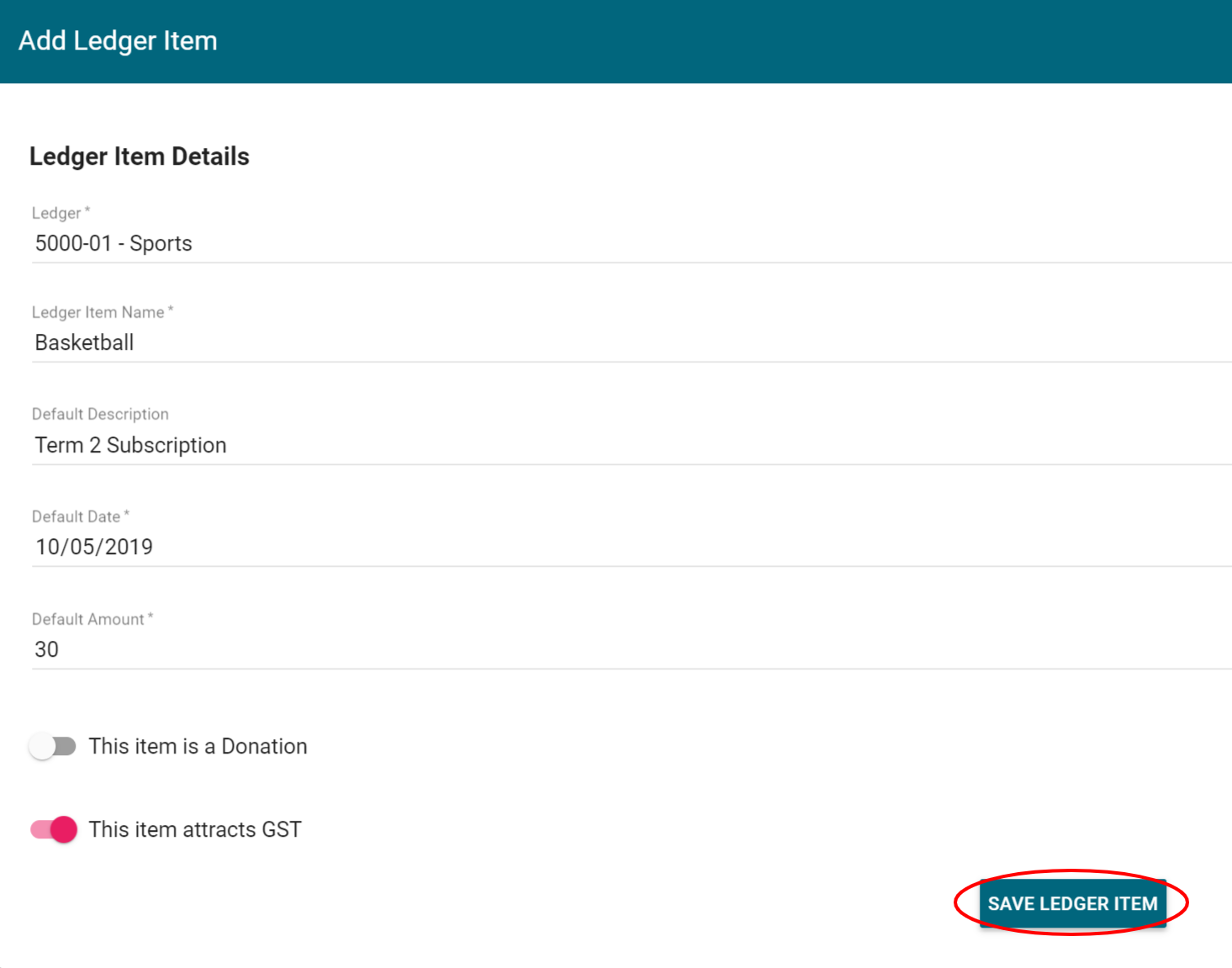
Task: Click the 'This item is a Donation' label
Action: [x=198, y=746]
